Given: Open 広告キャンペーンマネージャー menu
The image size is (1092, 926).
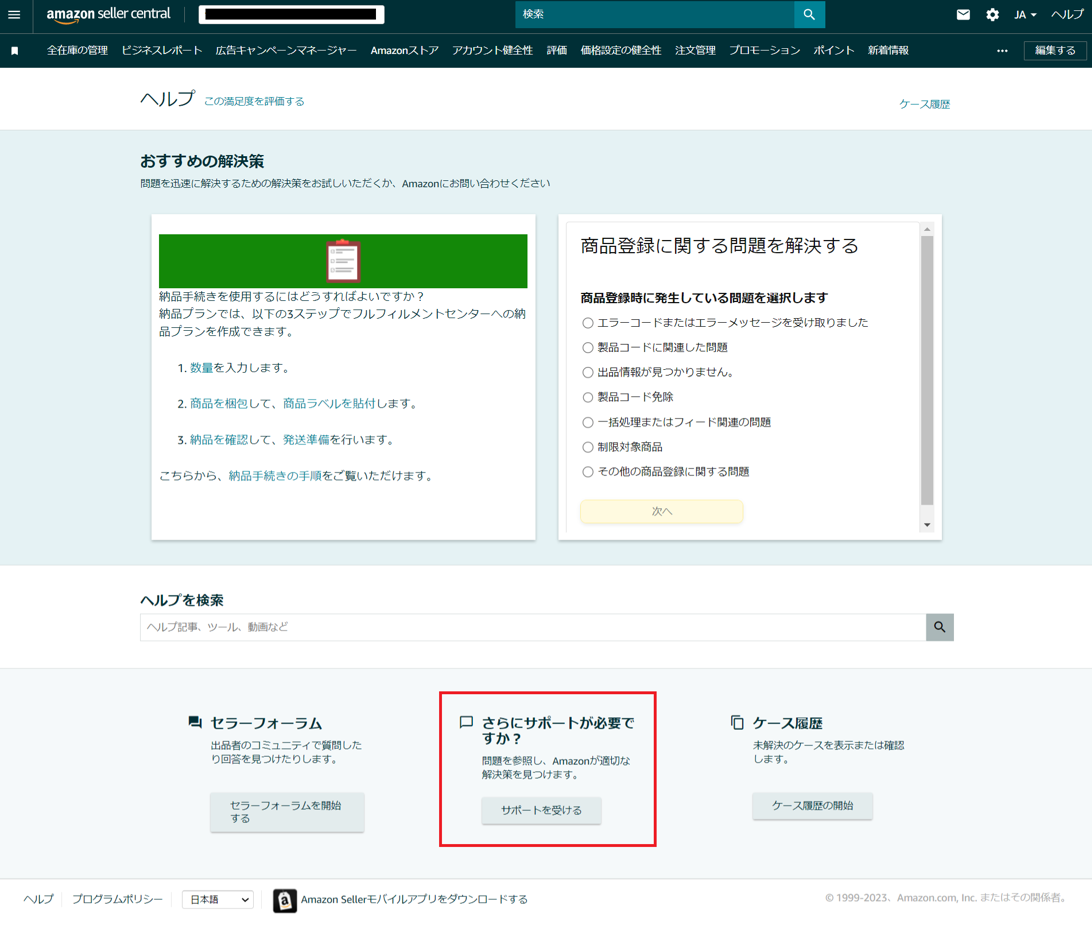Looking at the screenshot, I should [286, 50].
